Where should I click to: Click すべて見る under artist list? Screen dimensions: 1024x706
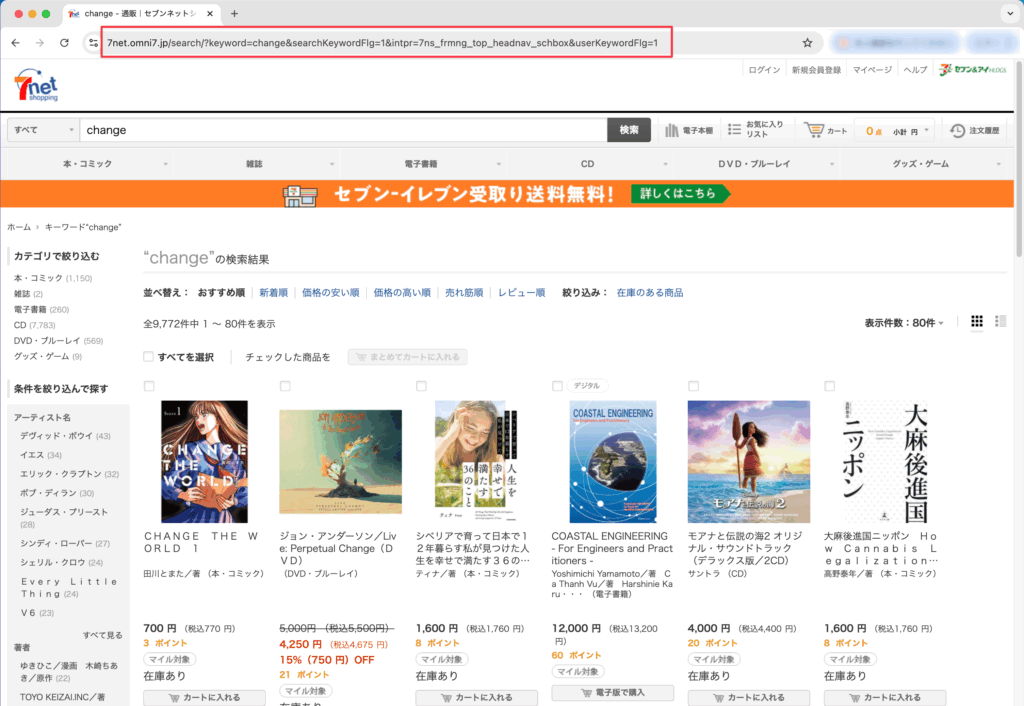click(x=103, y=635)
